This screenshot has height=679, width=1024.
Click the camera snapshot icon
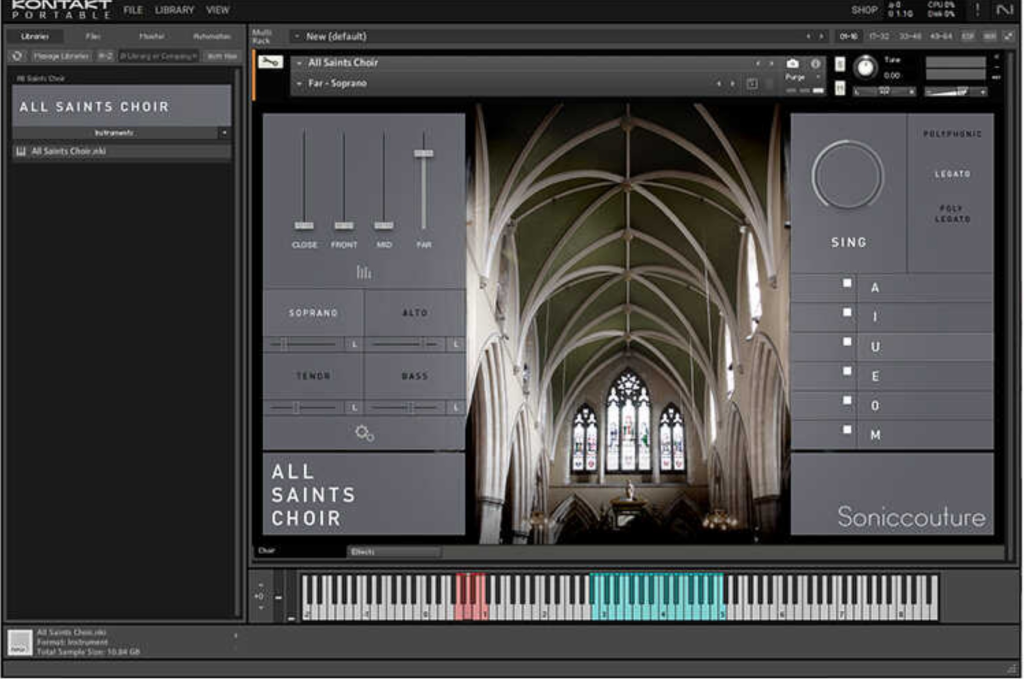click(792, 63)
